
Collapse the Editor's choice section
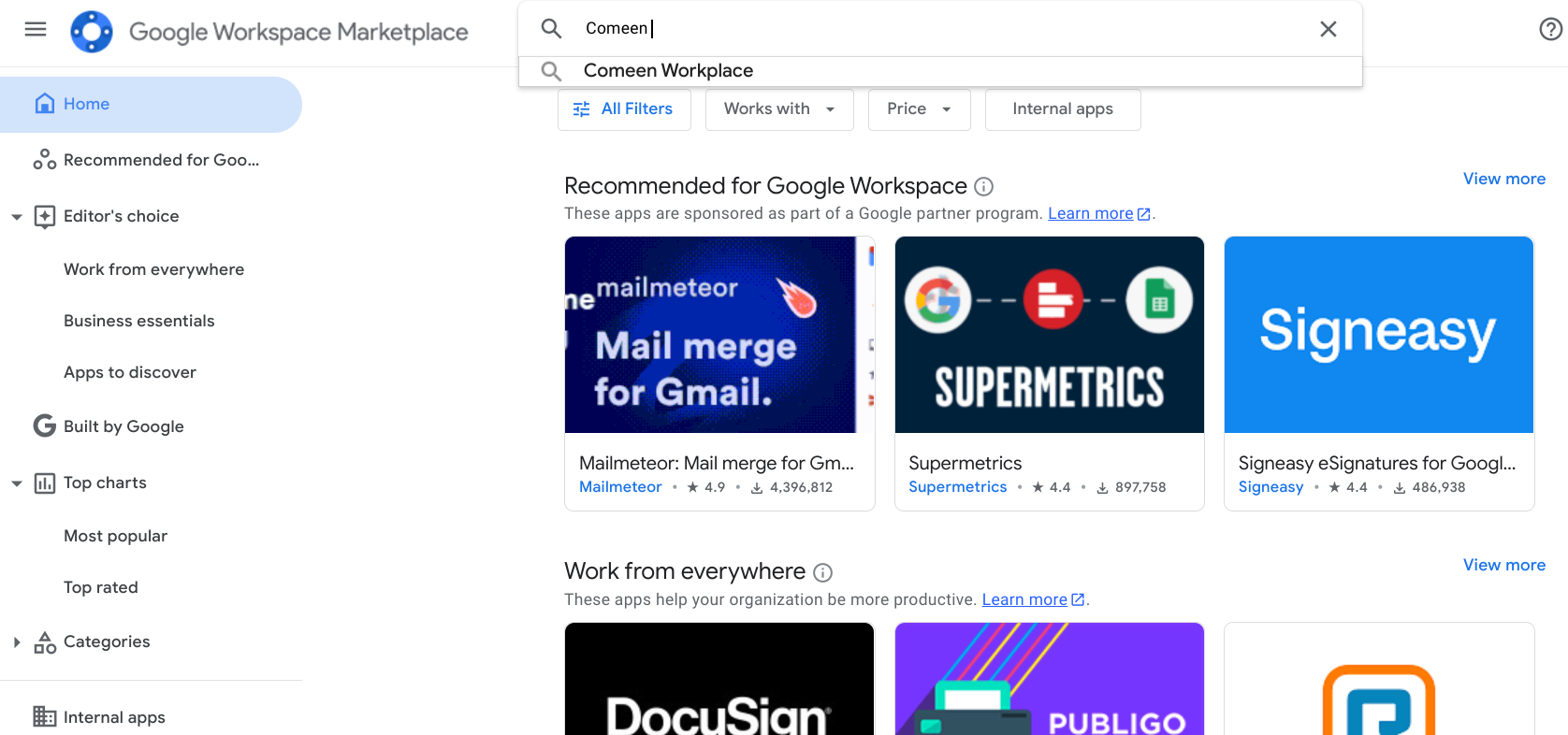pyautogui.click(x=17, y=217)
